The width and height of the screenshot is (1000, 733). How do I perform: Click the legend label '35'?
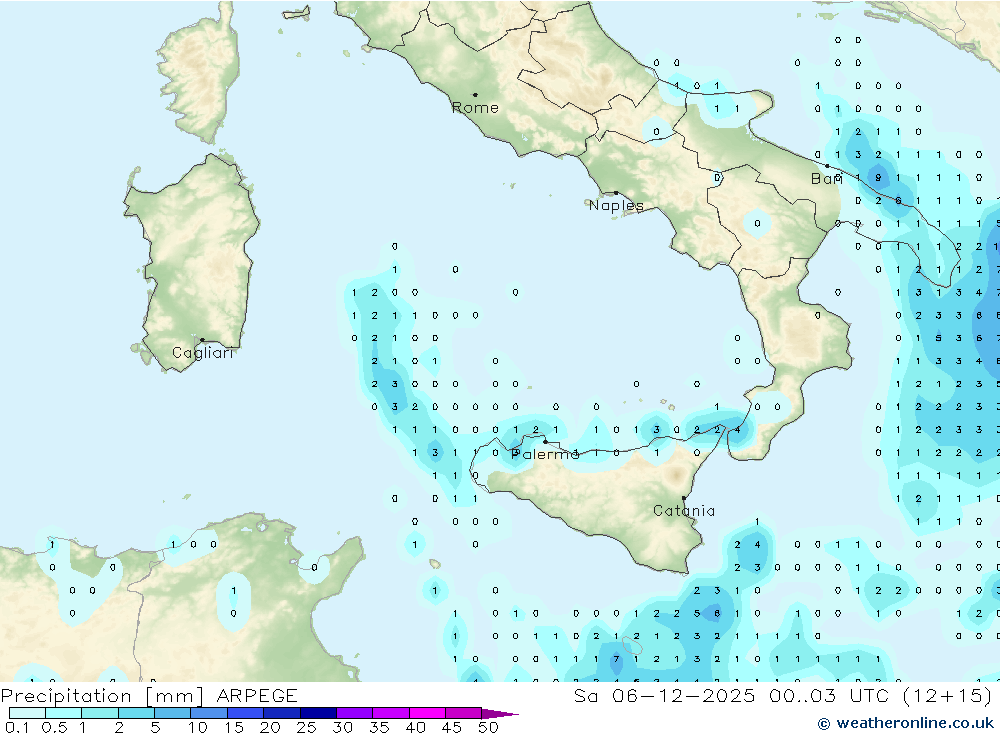pos(379,727)
